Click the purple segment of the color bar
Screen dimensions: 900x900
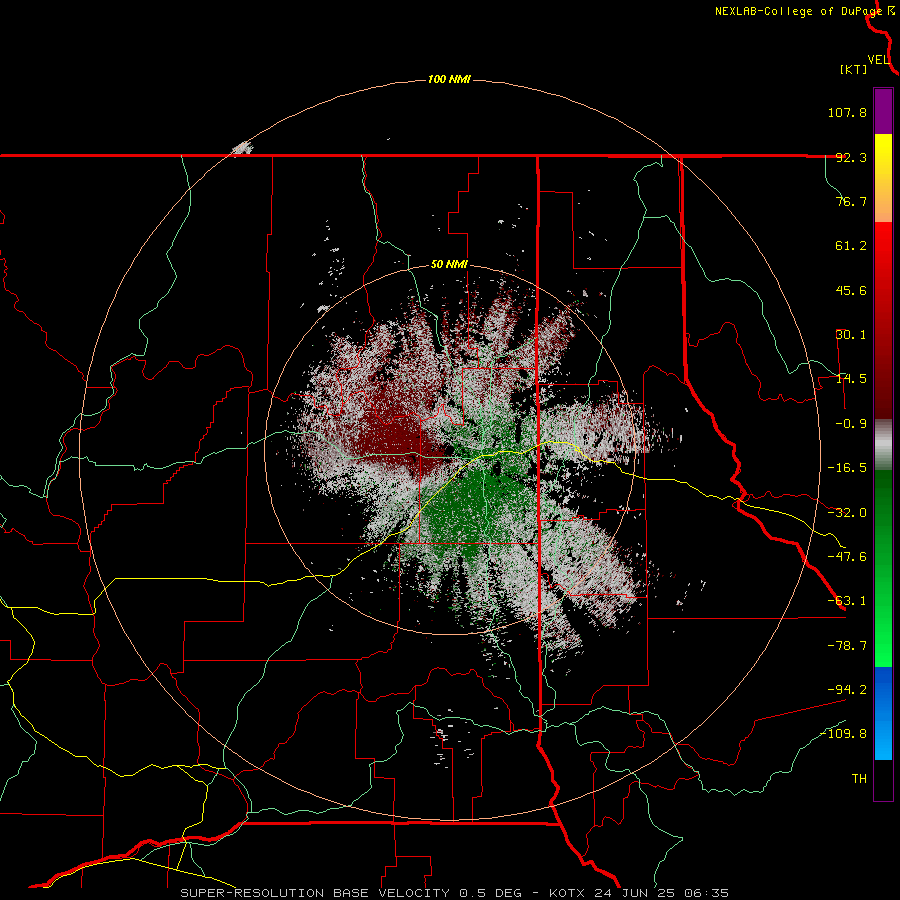(883, 111)
